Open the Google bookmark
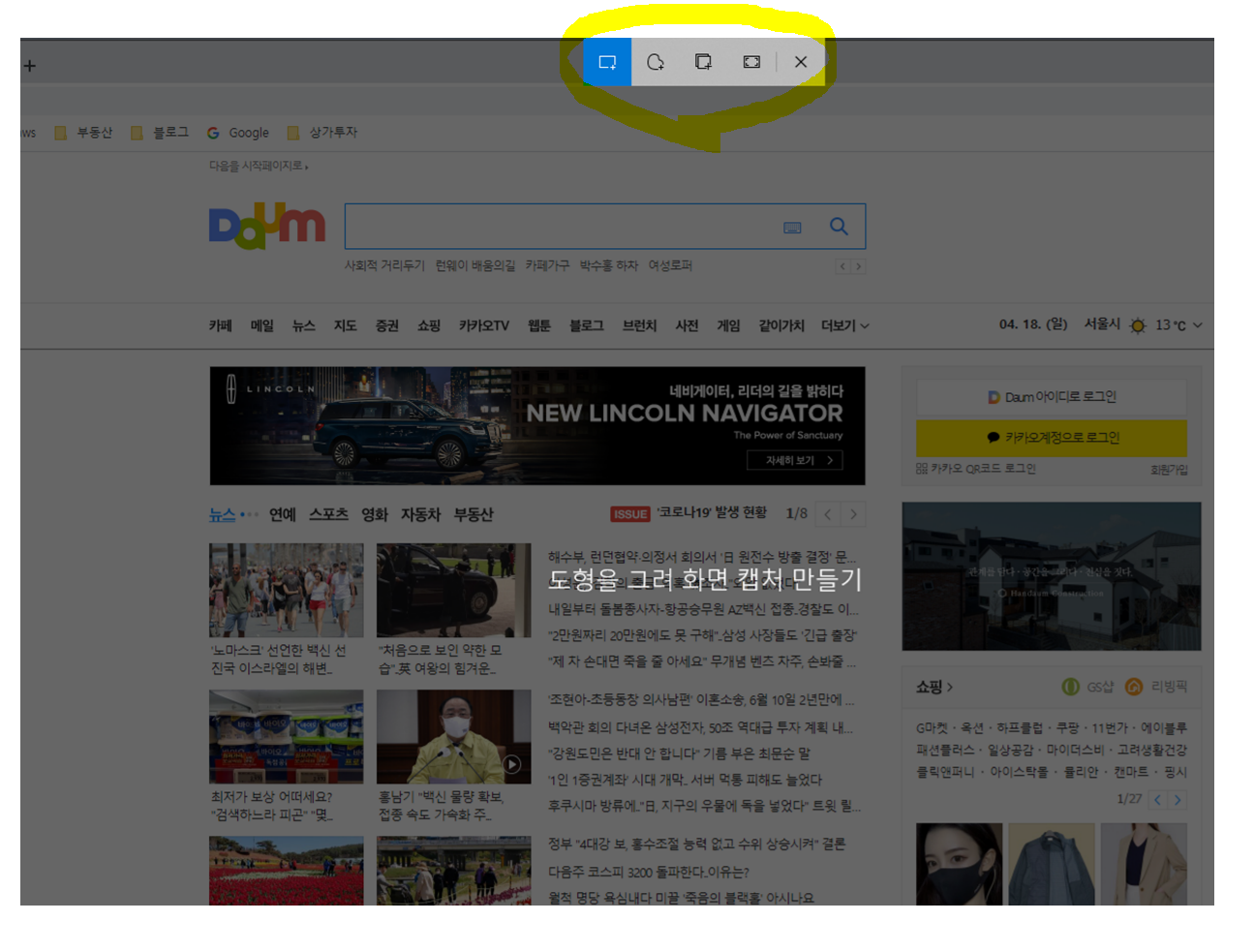Screen dimensions: 1254x952 (238, 133)
